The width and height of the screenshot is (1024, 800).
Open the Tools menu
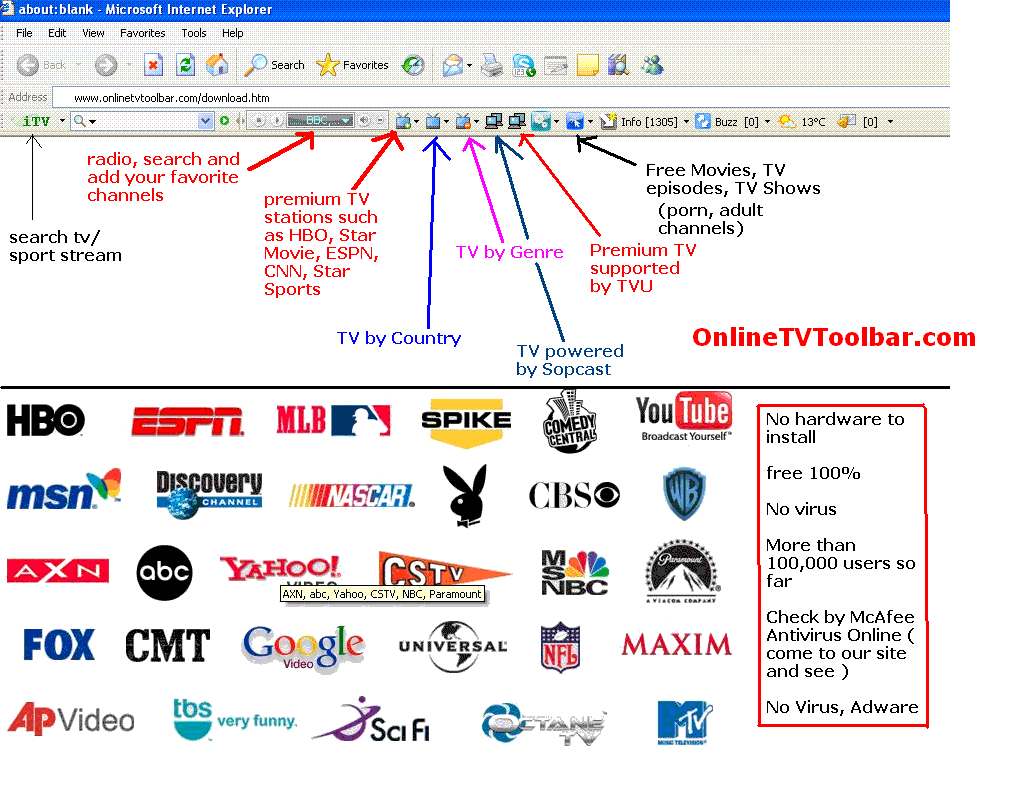pyautogui.click(x=193, y=33)
